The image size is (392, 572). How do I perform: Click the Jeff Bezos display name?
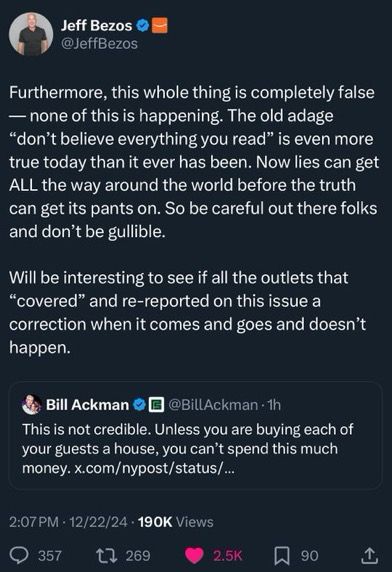pos(96,26)
